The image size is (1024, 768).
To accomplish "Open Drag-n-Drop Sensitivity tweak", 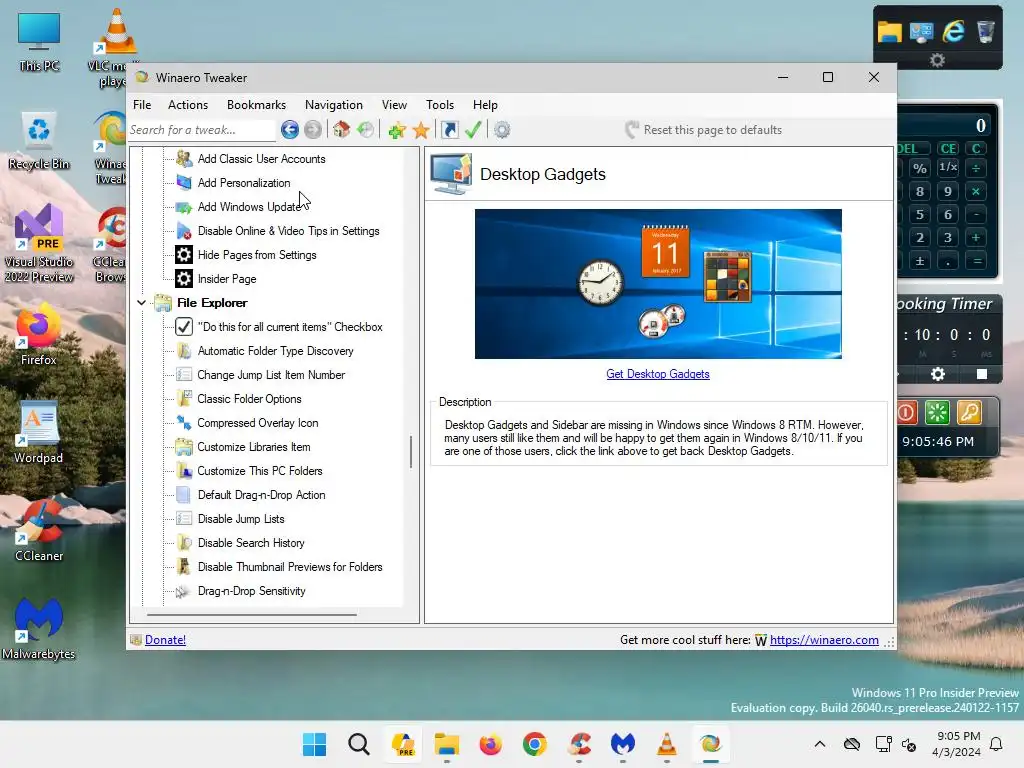I will (x=251, y=591).
